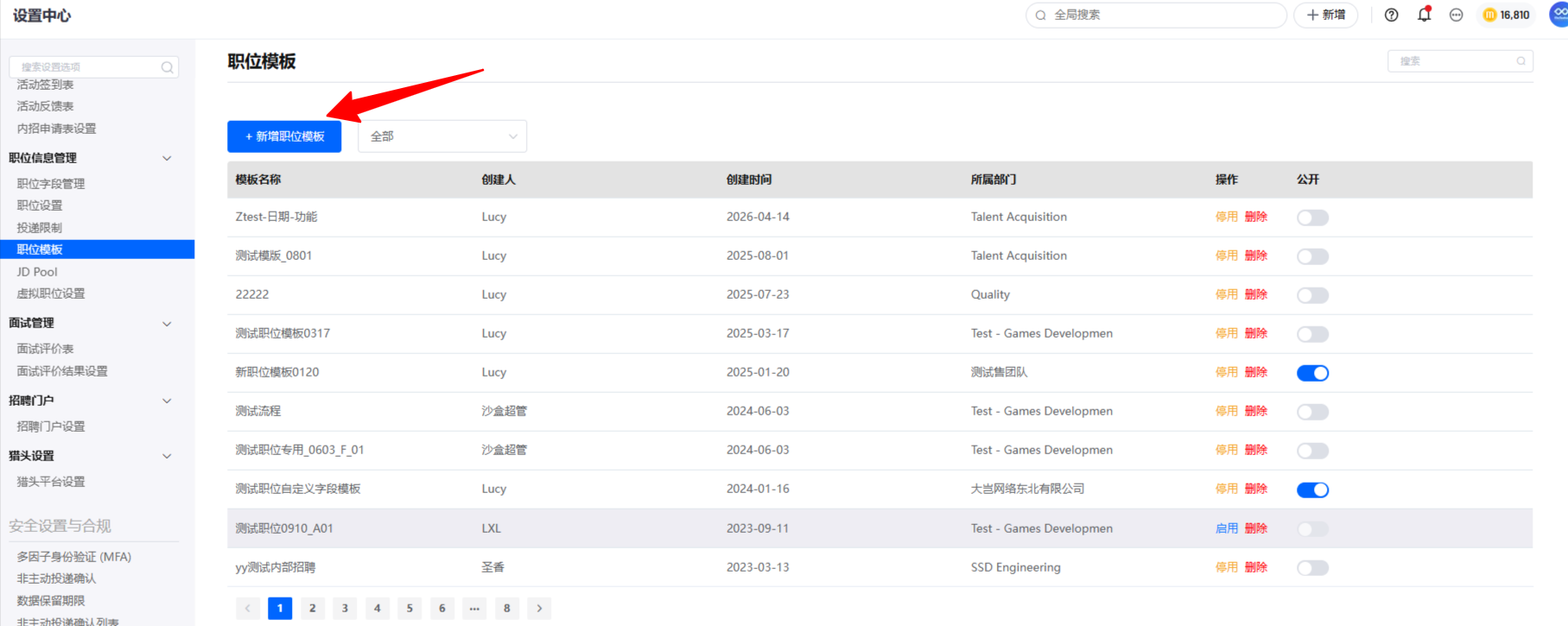Collapse the 职位信息管理 section
The height and width of the screenshot is (626, 1568).
pyautogui.click(x=167, y=158)
